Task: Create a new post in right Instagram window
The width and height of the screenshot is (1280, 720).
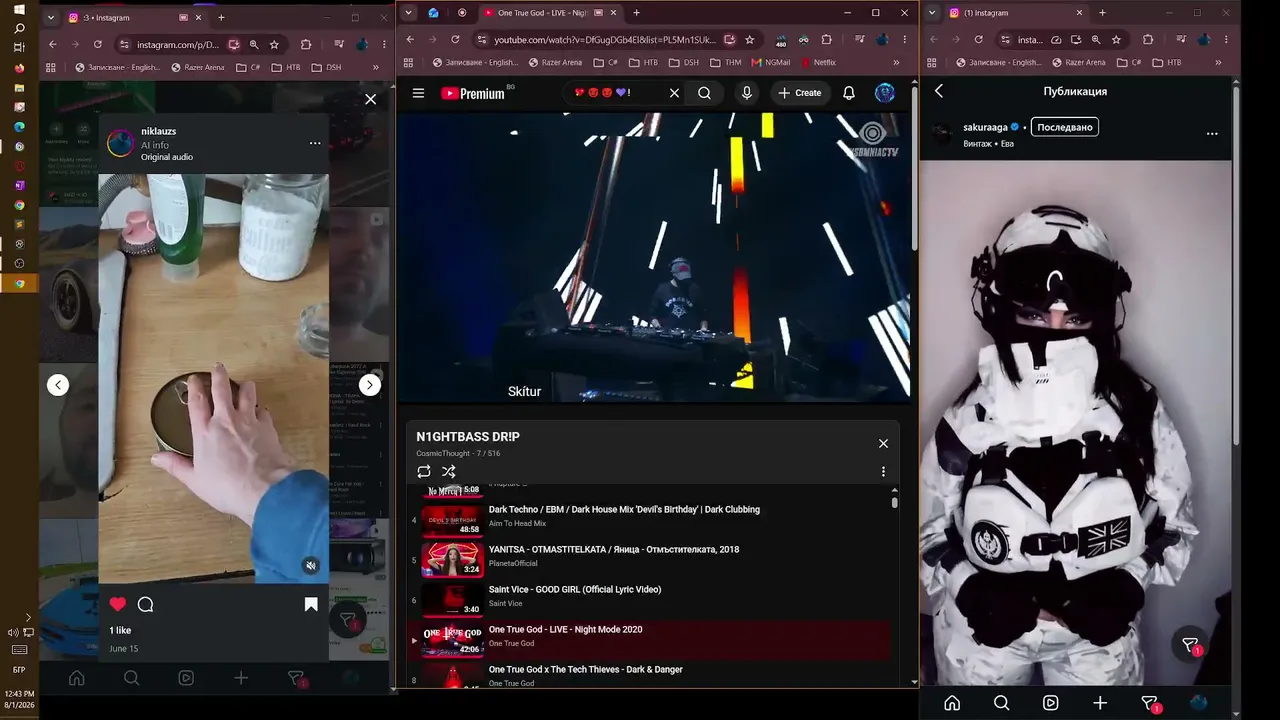Action: point(1100,703)
